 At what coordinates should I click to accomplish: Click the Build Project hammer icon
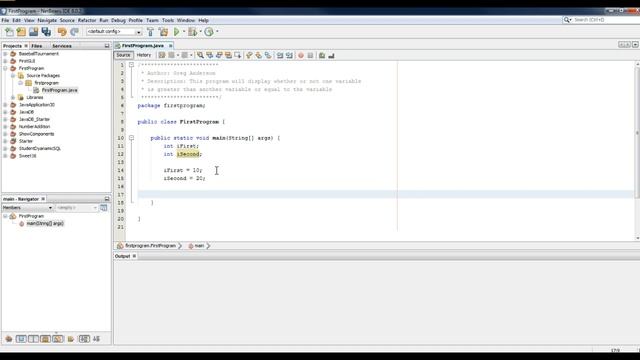pyautogui.click(x=150, y=32)
